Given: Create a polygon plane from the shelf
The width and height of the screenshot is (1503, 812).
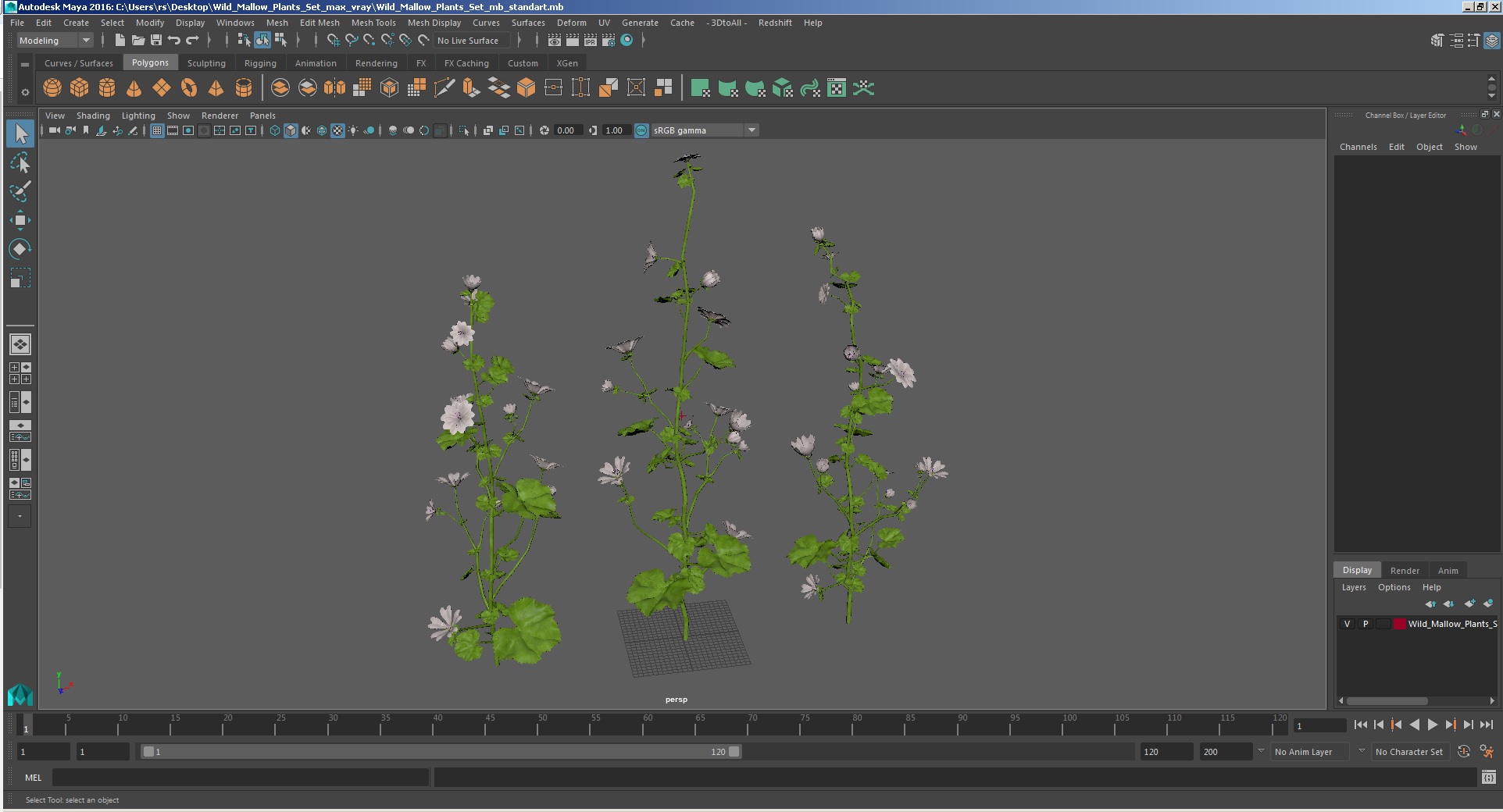Looking at the screenshot, I should [162, 88].
